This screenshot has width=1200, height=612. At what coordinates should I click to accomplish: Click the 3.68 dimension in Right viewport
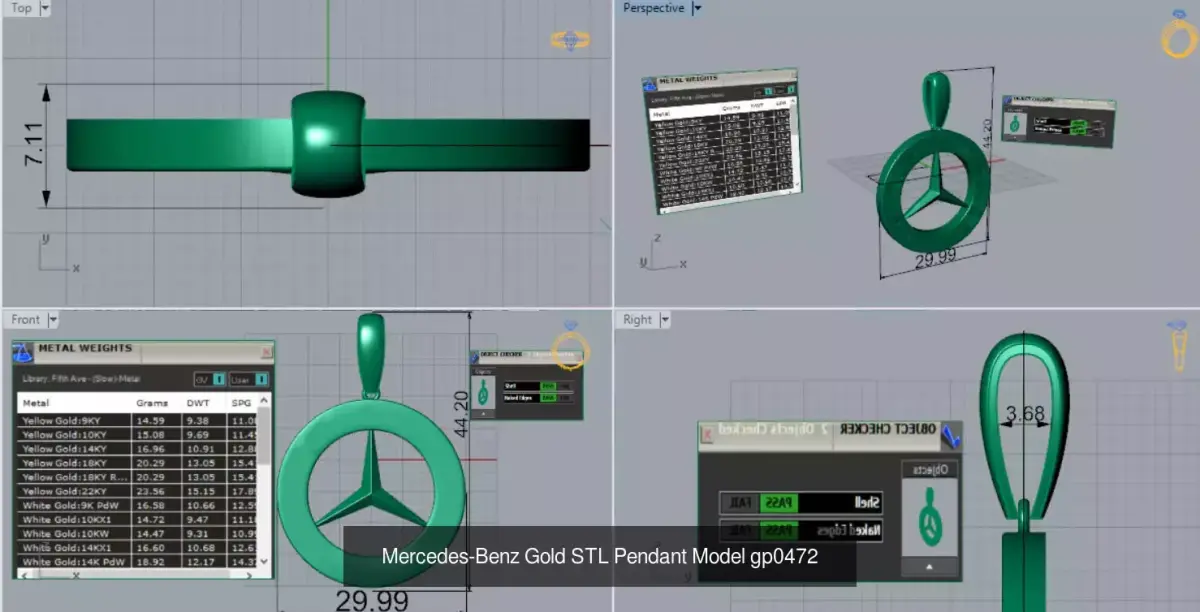coord(1024,414)
